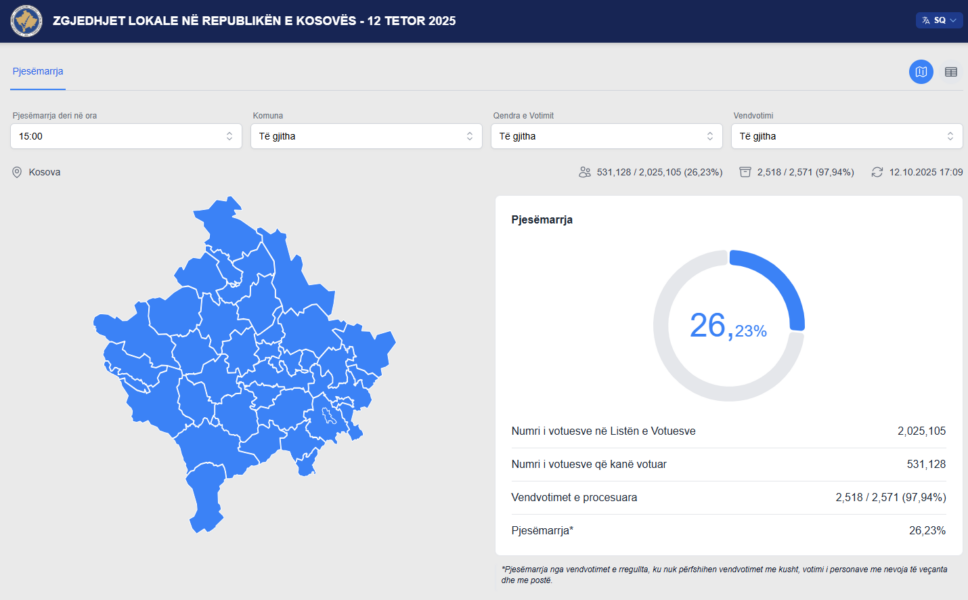Screen dimensions: 968x600
Task: Click the refresh timestamp icon
Action: 877,172
